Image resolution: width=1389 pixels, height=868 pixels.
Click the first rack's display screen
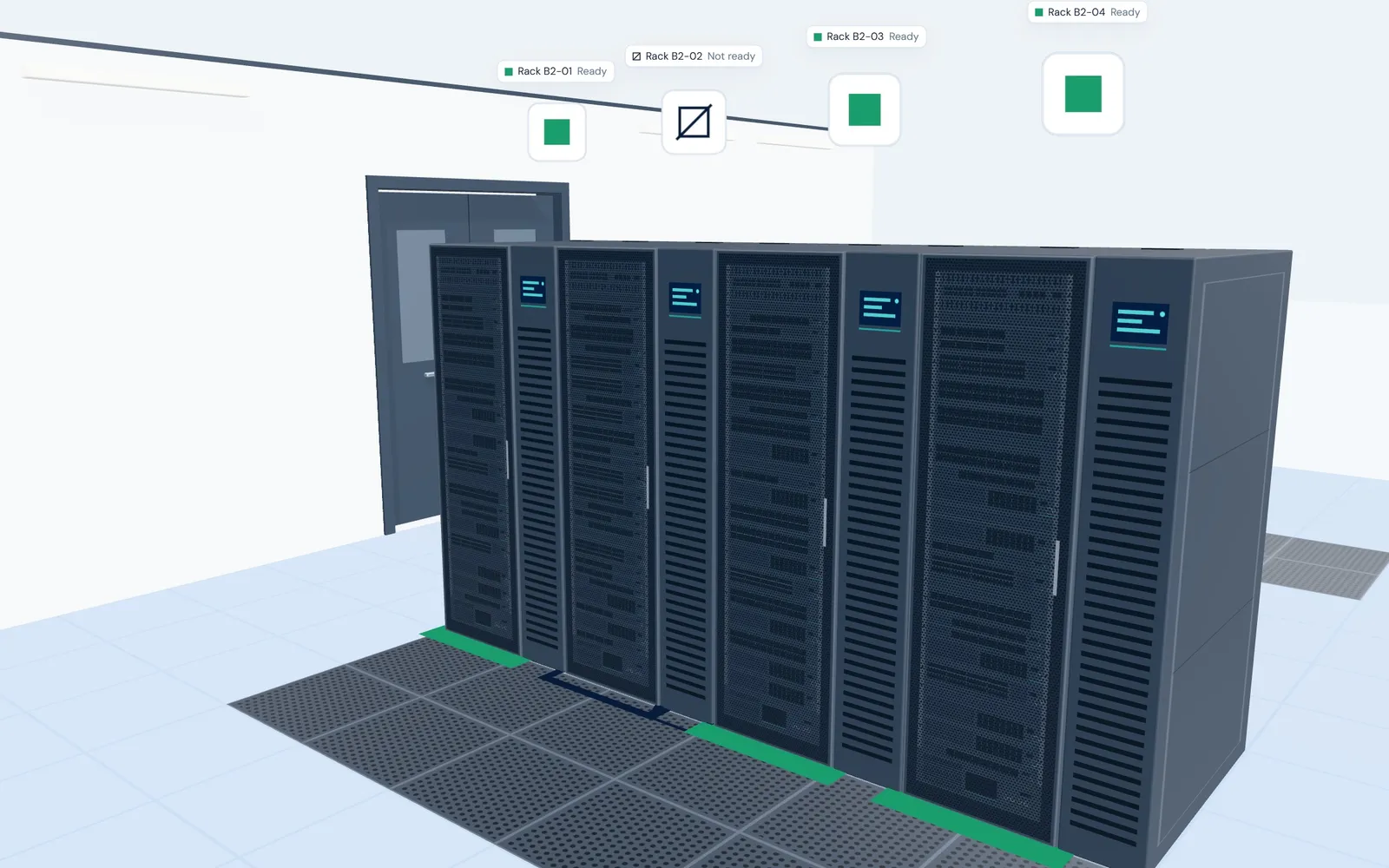[x=533, y=291]
